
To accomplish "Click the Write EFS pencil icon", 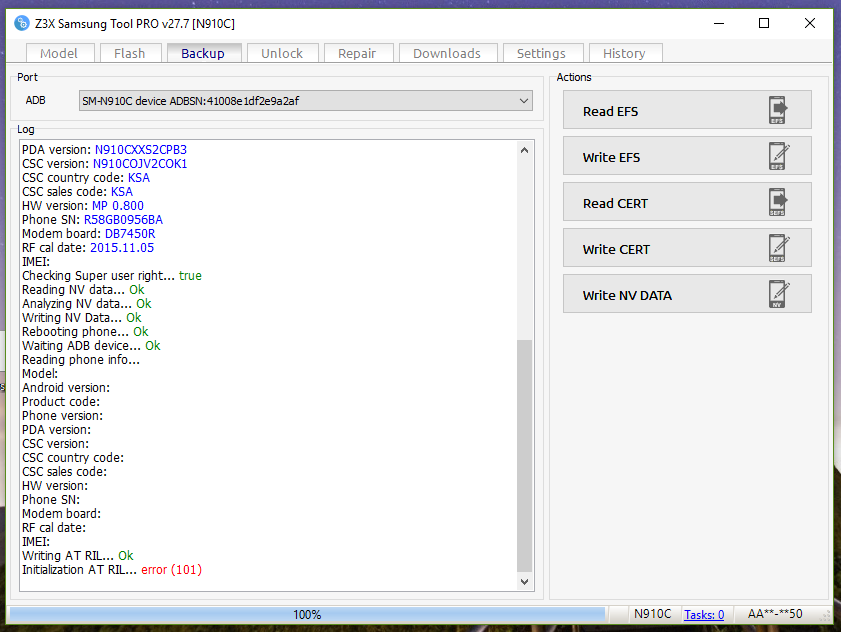I will click(779, 156).
